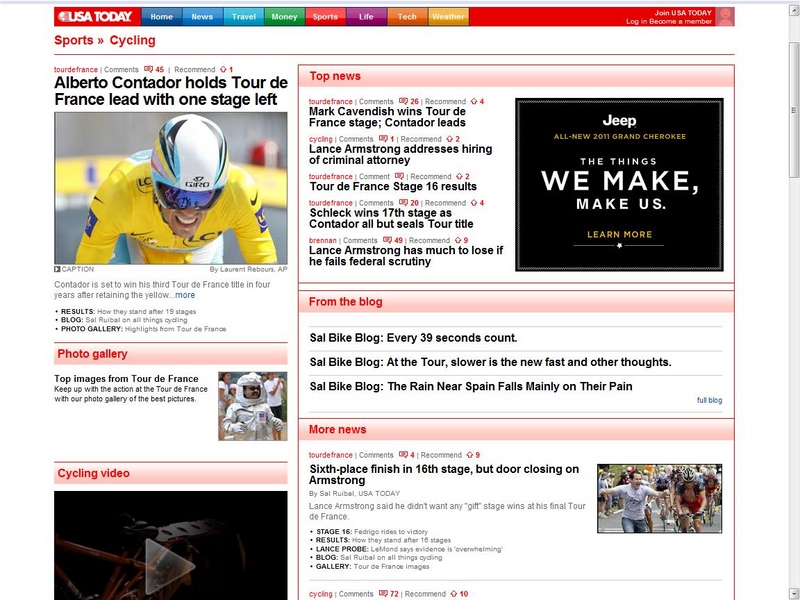Open the Sports tab

(x=325, y=17)
